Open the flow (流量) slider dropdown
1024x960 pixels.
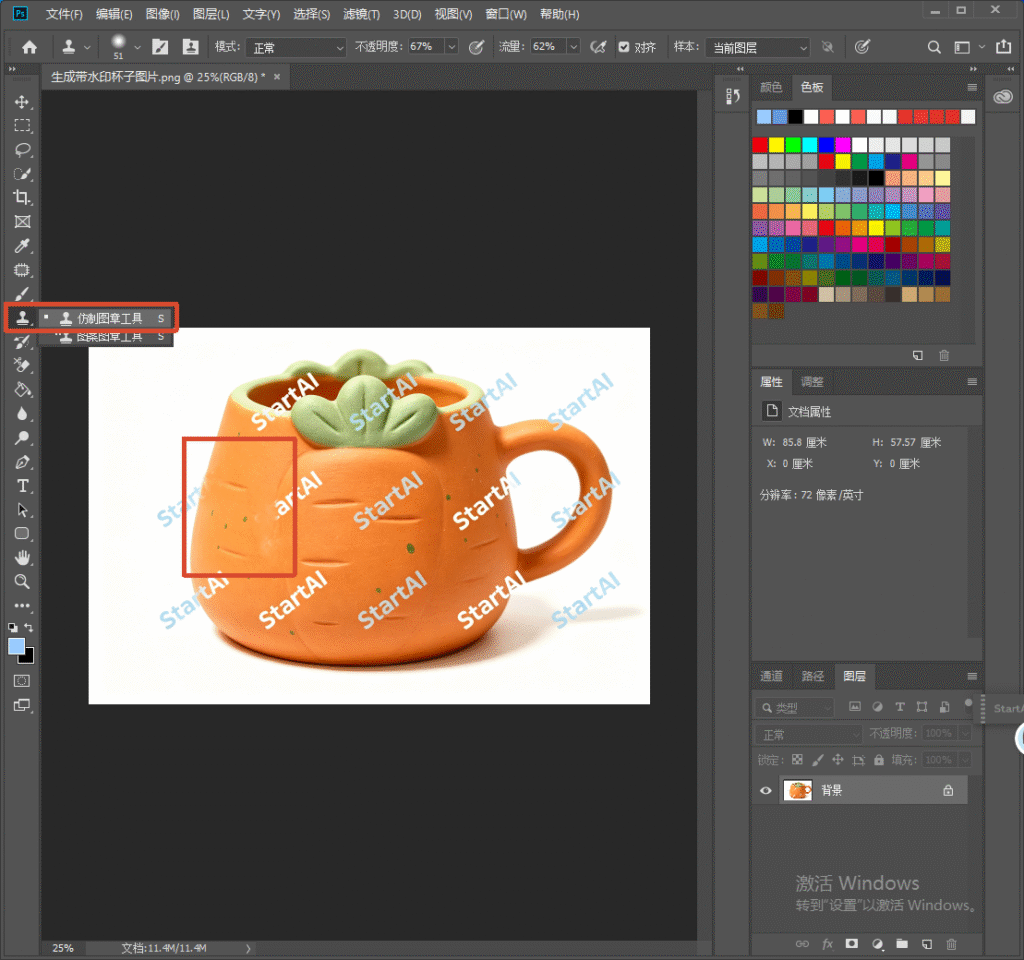tap(573, 46)
